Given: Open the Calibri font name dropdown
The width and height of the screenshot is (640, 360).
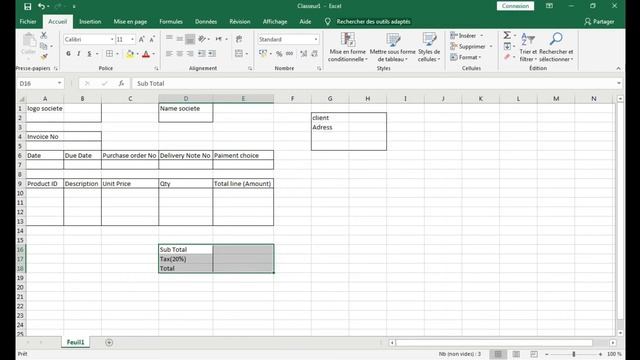Looking at the screenshot, I should click(112, 39).
